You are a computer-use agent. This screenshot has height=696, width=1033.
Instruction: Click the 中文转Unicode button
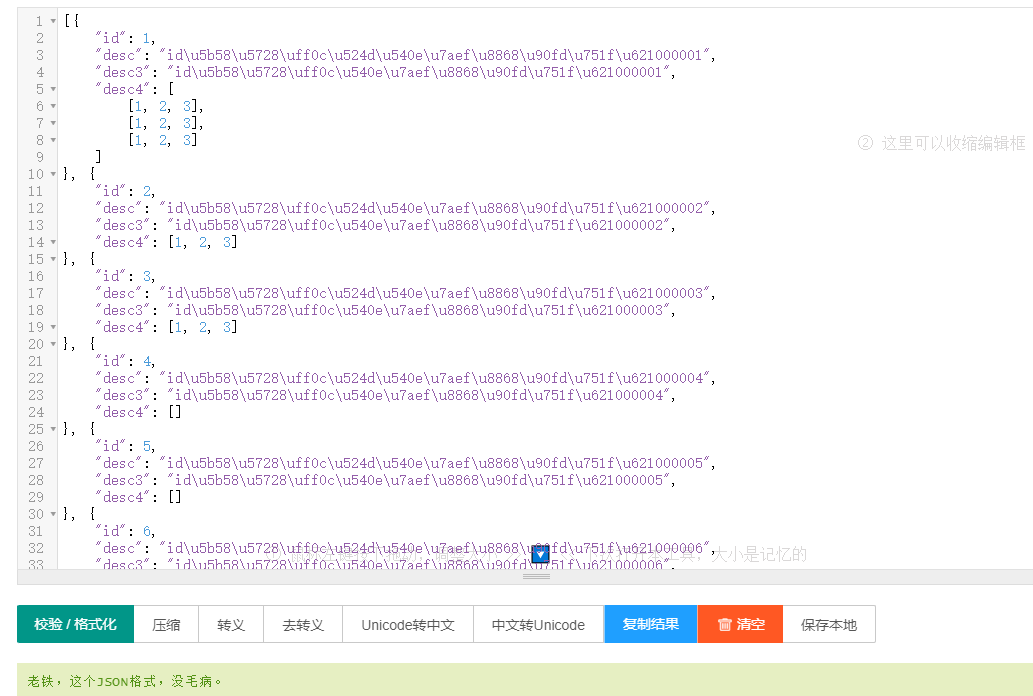coord(538,624)
